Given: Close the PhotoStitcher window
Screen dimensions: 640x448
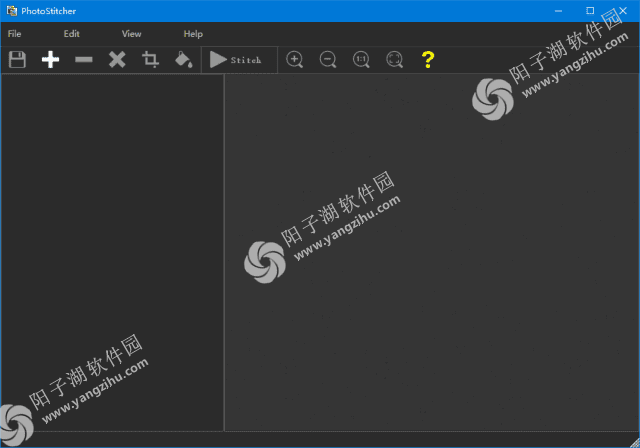Looking at the screenshot, I should tap(623, 11).
